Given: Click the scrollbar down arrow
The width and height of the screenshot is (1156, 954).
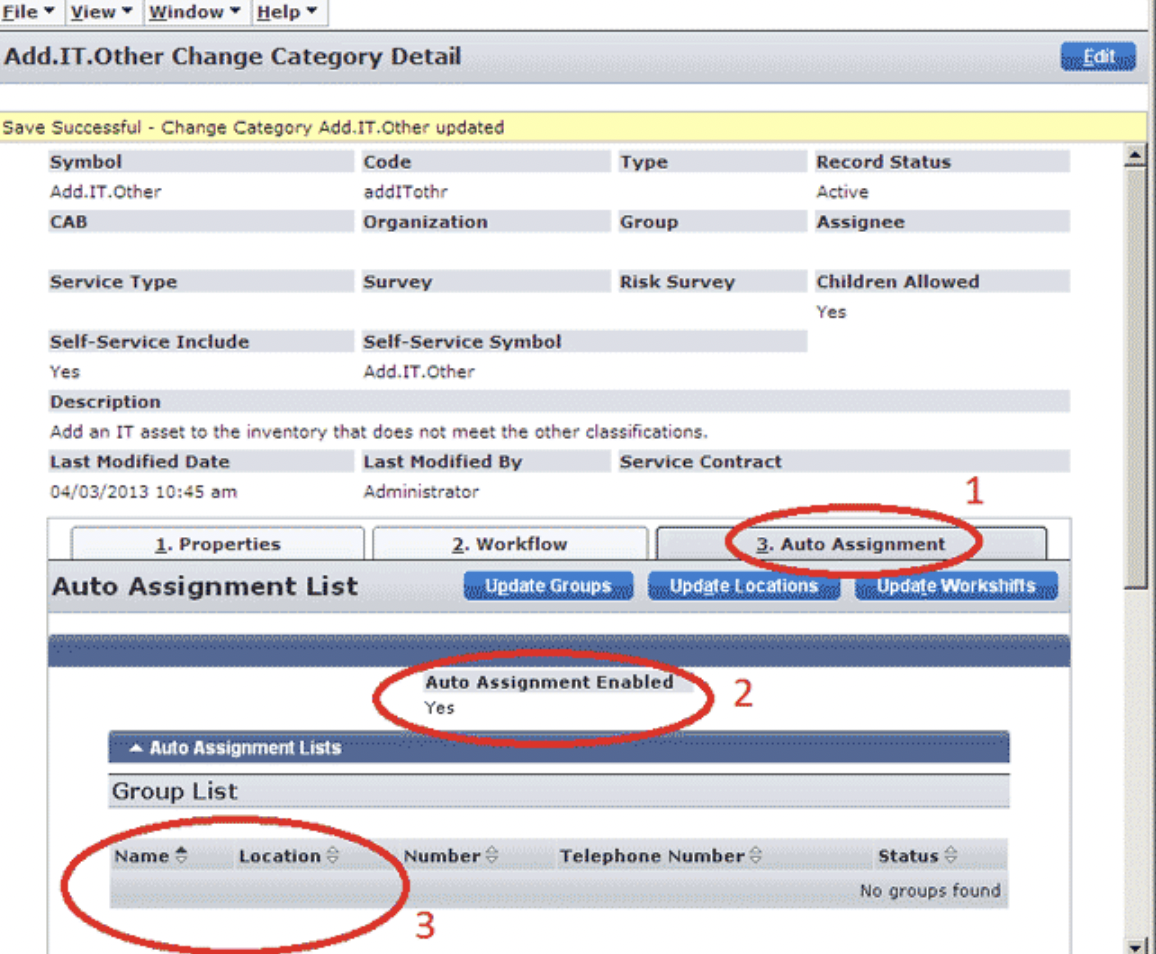Looking at the screenshot, I should tap(1135, 944).
